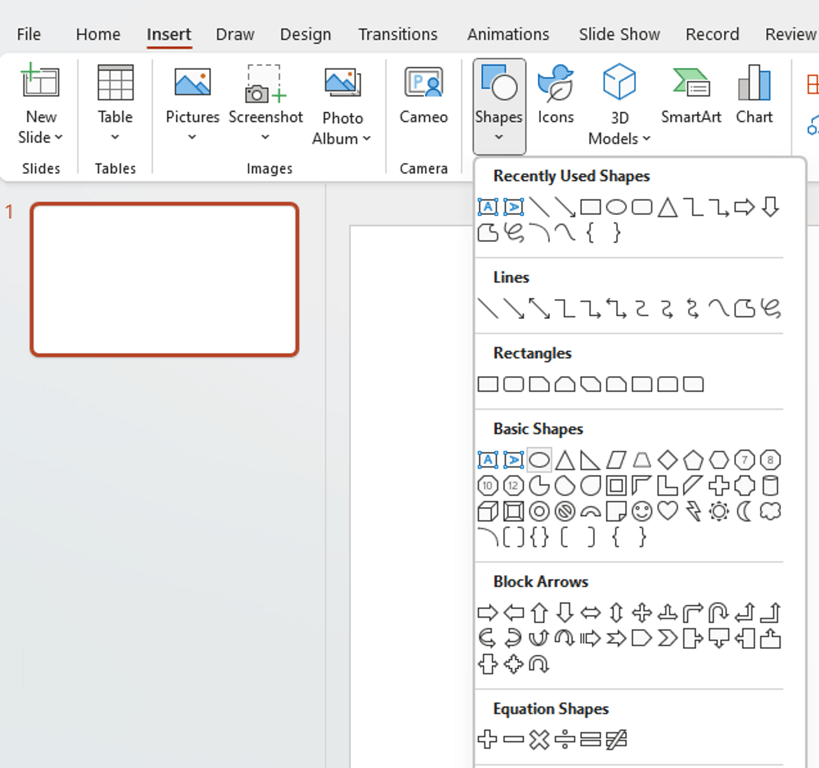Switch to the Home tab
Image resolution: width=819 pixels, height=768 pixels.
tap(98, 34)
